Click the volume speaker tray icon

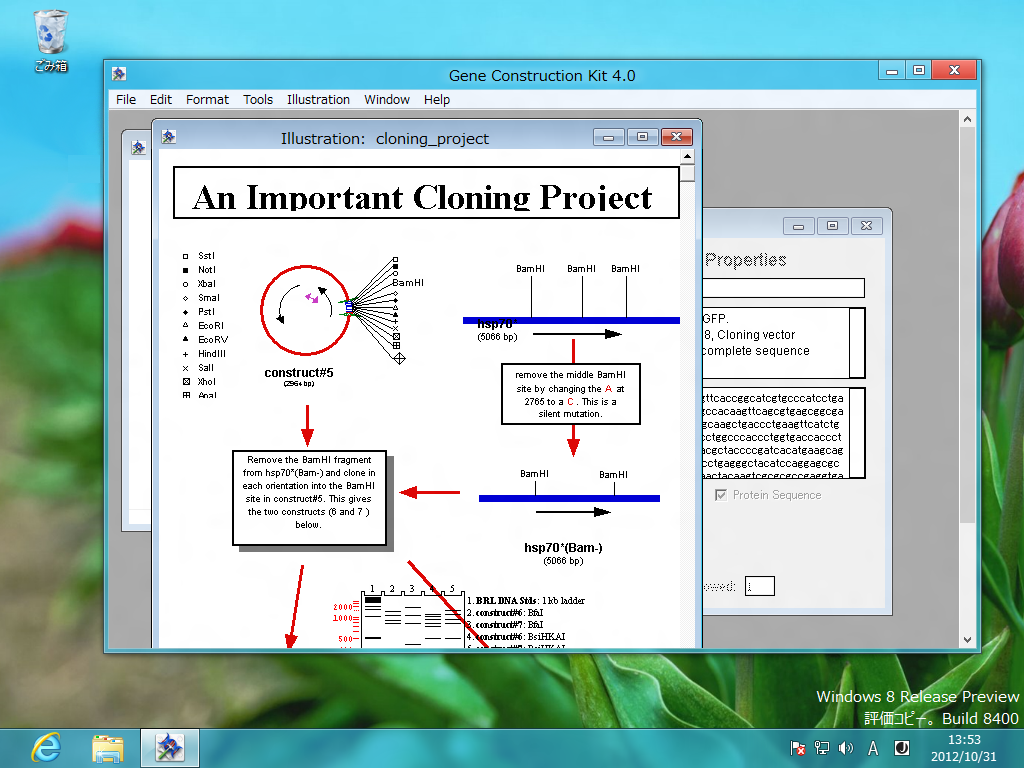coord(846,748)
